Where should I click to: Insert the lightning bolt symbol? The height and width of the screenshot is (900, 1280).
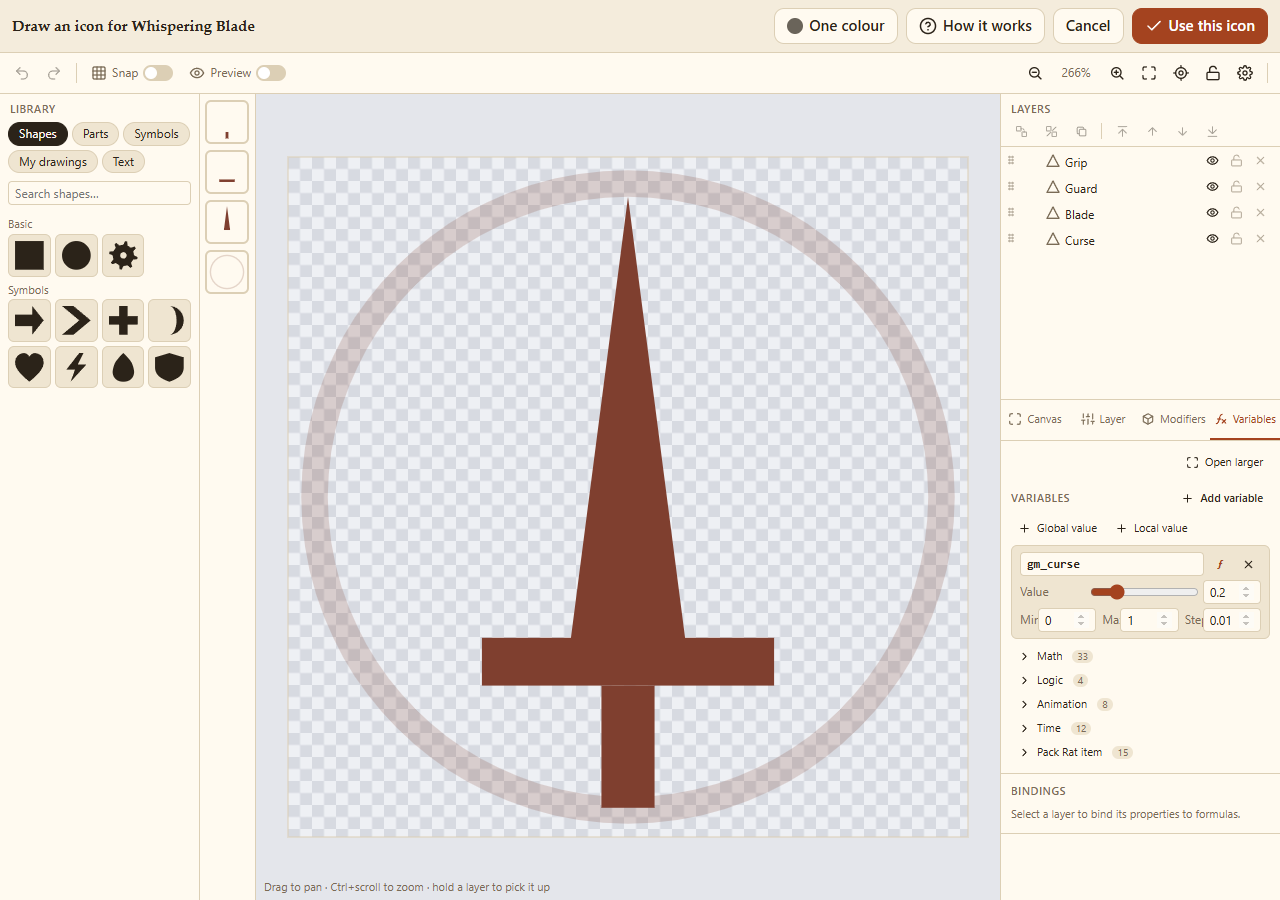coord(76,367)
